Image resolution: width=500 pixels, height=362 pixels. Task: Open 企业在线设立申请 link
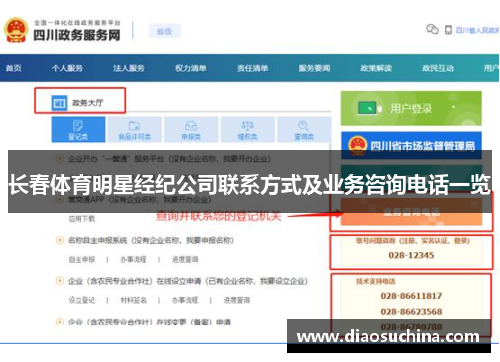pyautogui.click(x=187, y=281)
